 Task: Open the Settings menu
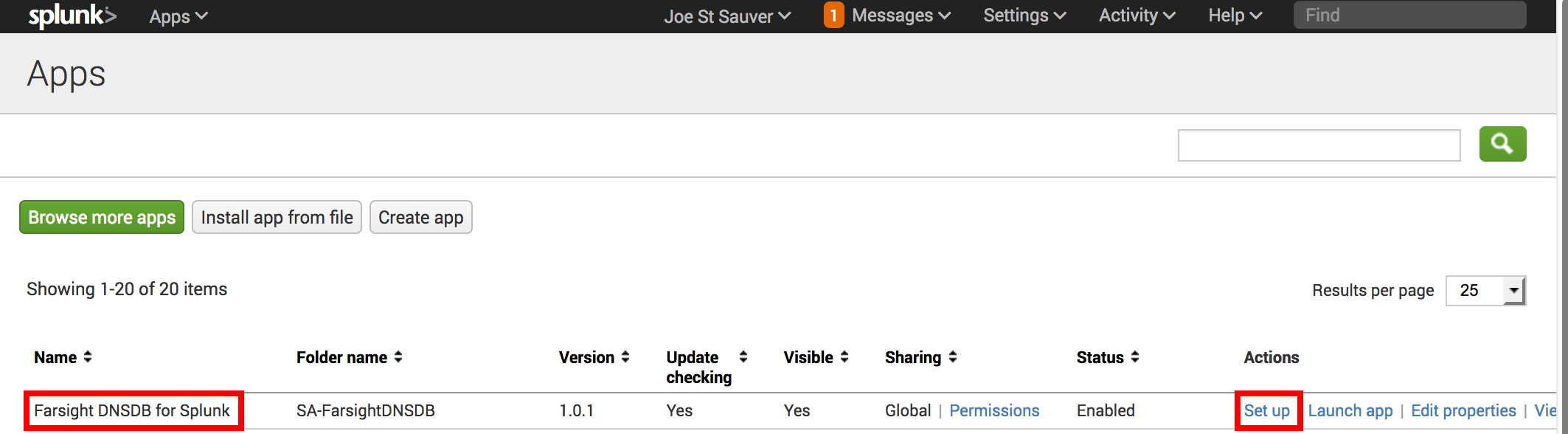tap(1024, 15)
